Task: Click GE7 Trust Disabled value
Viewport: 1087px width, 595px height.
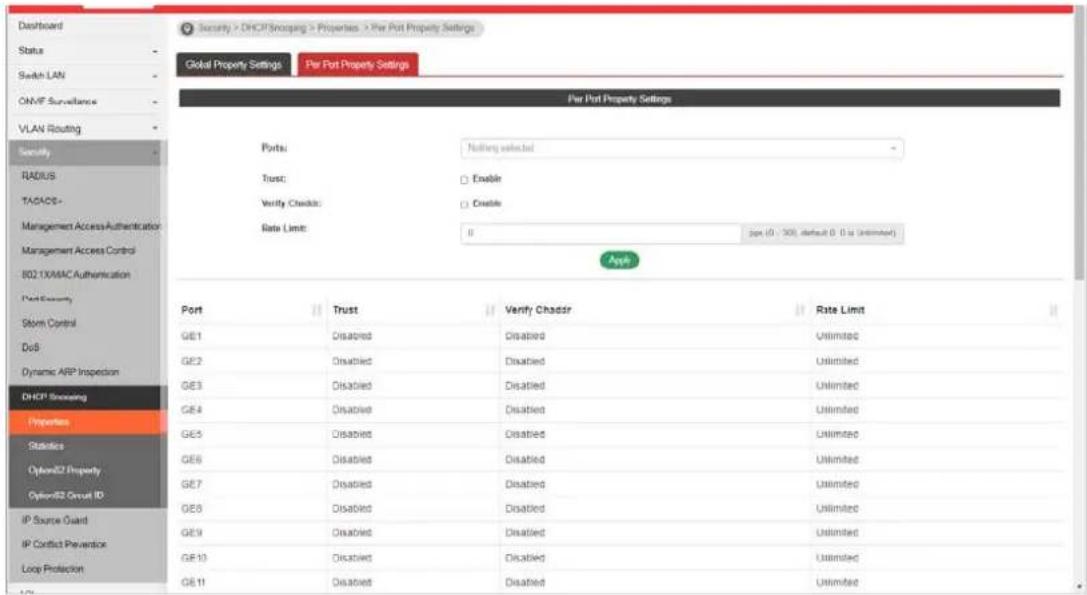Action: point(351,484)
